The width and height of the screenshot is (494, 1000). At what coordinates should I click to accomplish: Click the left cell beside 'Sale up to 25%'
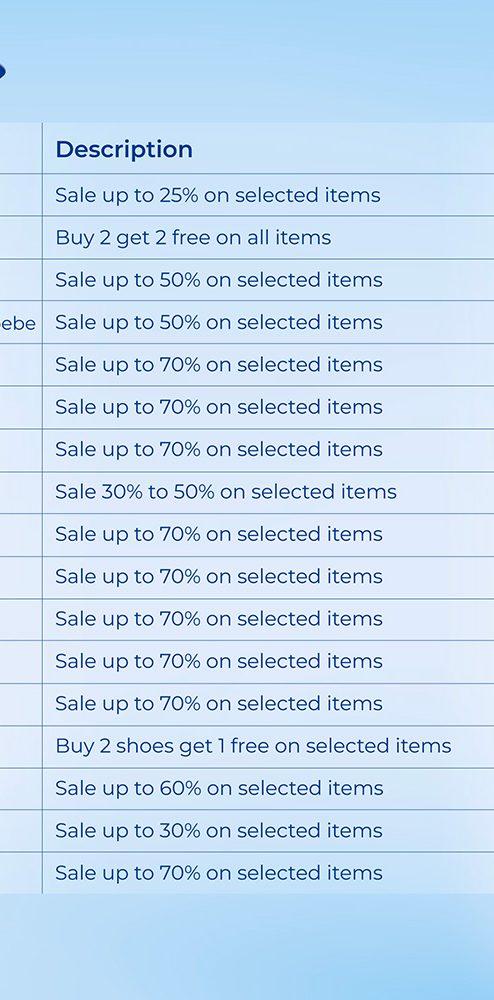[21, 195]
